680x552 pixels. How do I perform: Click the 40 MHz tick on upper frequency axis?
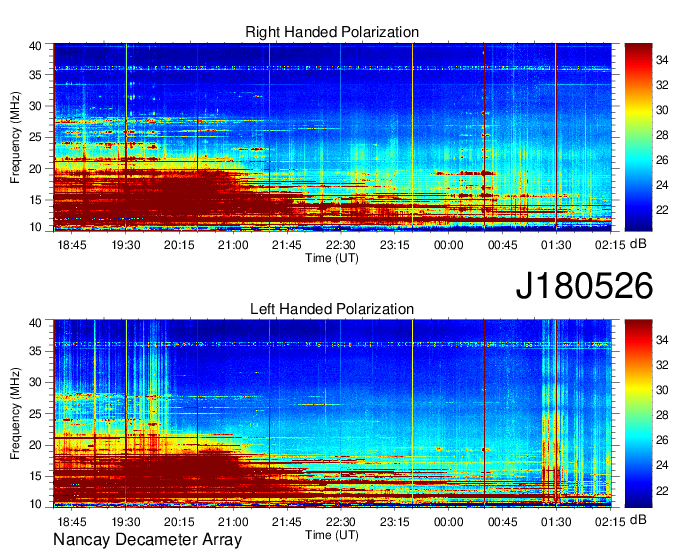click(36, 46)
